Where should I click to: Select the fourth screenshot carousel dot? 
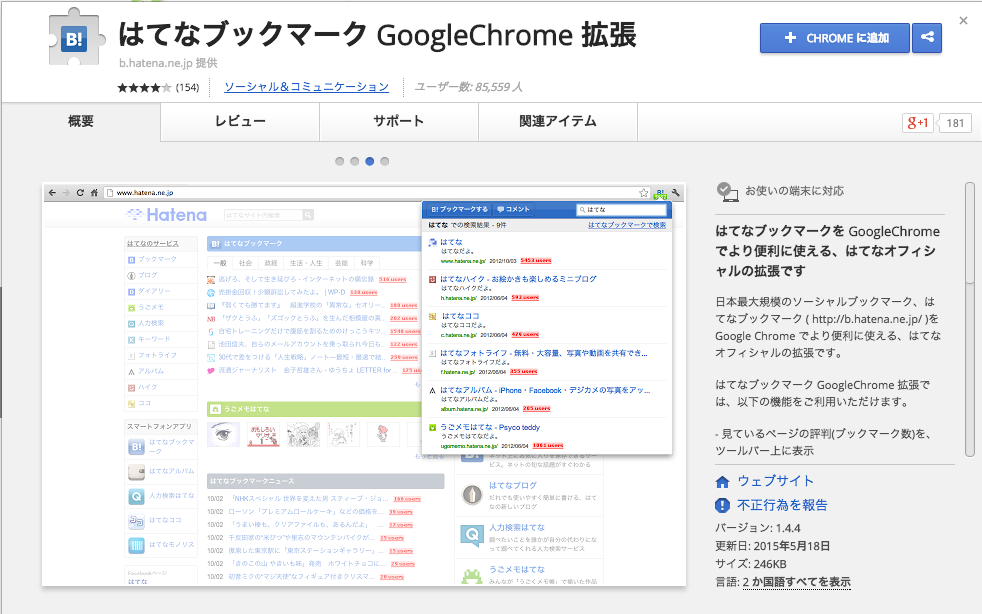[385, 162]
